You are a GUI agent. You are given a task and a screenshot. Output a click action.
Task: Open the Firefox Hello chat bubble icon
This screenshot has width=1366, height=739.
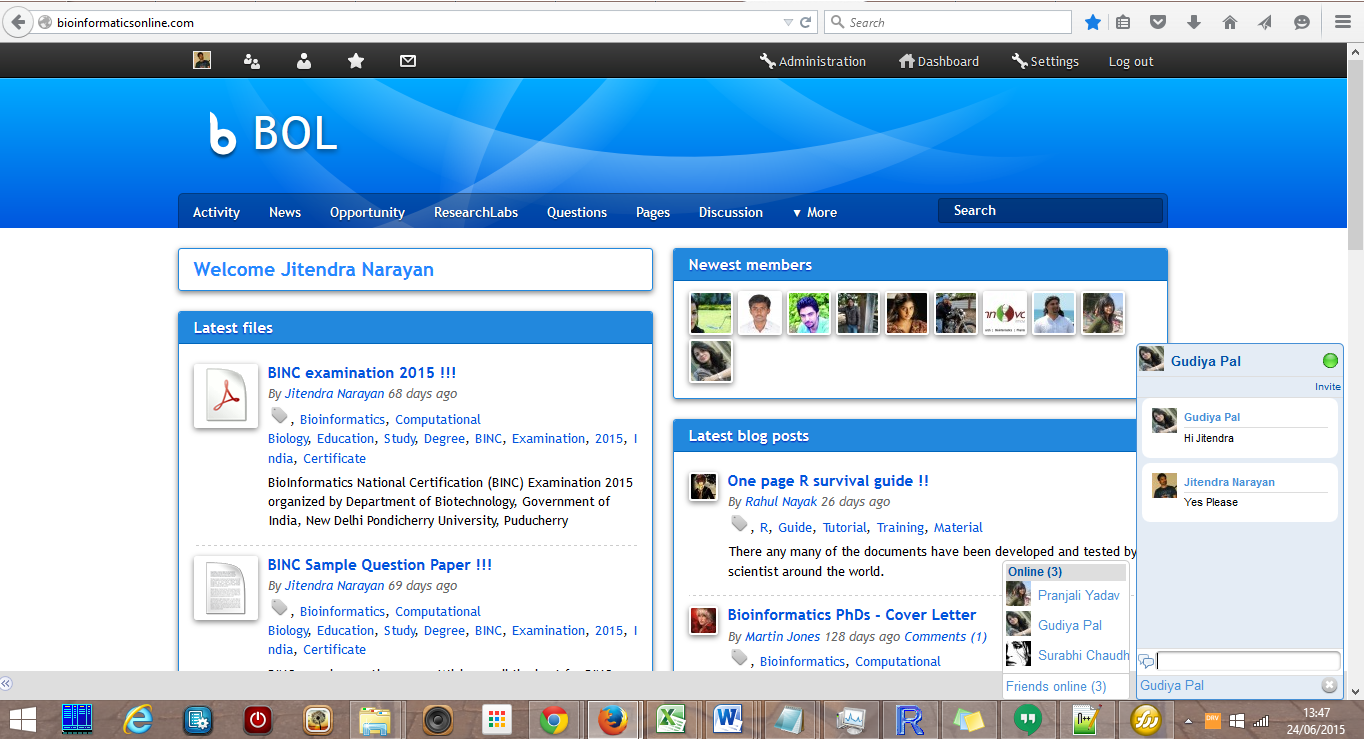click(x=1301, y=22)
